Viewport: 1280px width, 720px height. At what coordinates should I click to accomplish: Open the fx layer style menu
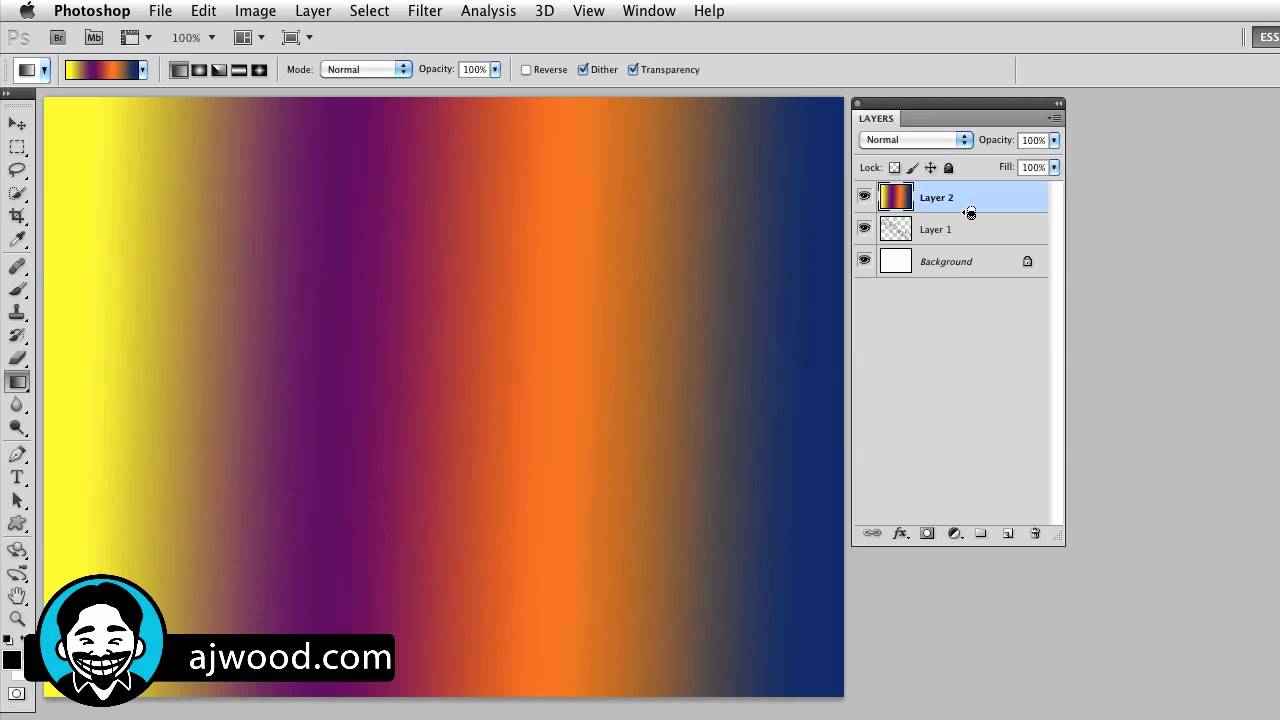(900, 534)
